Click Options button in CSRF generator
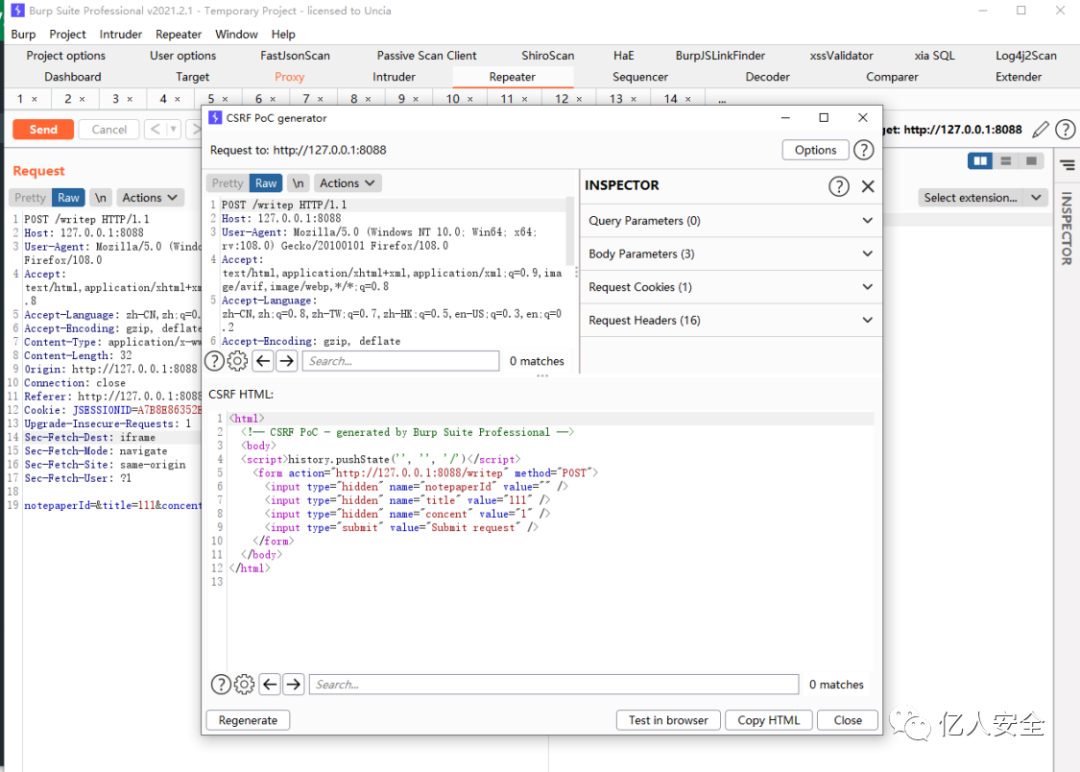This screenshot has width=1080, height=772. (x=816, y=150)
